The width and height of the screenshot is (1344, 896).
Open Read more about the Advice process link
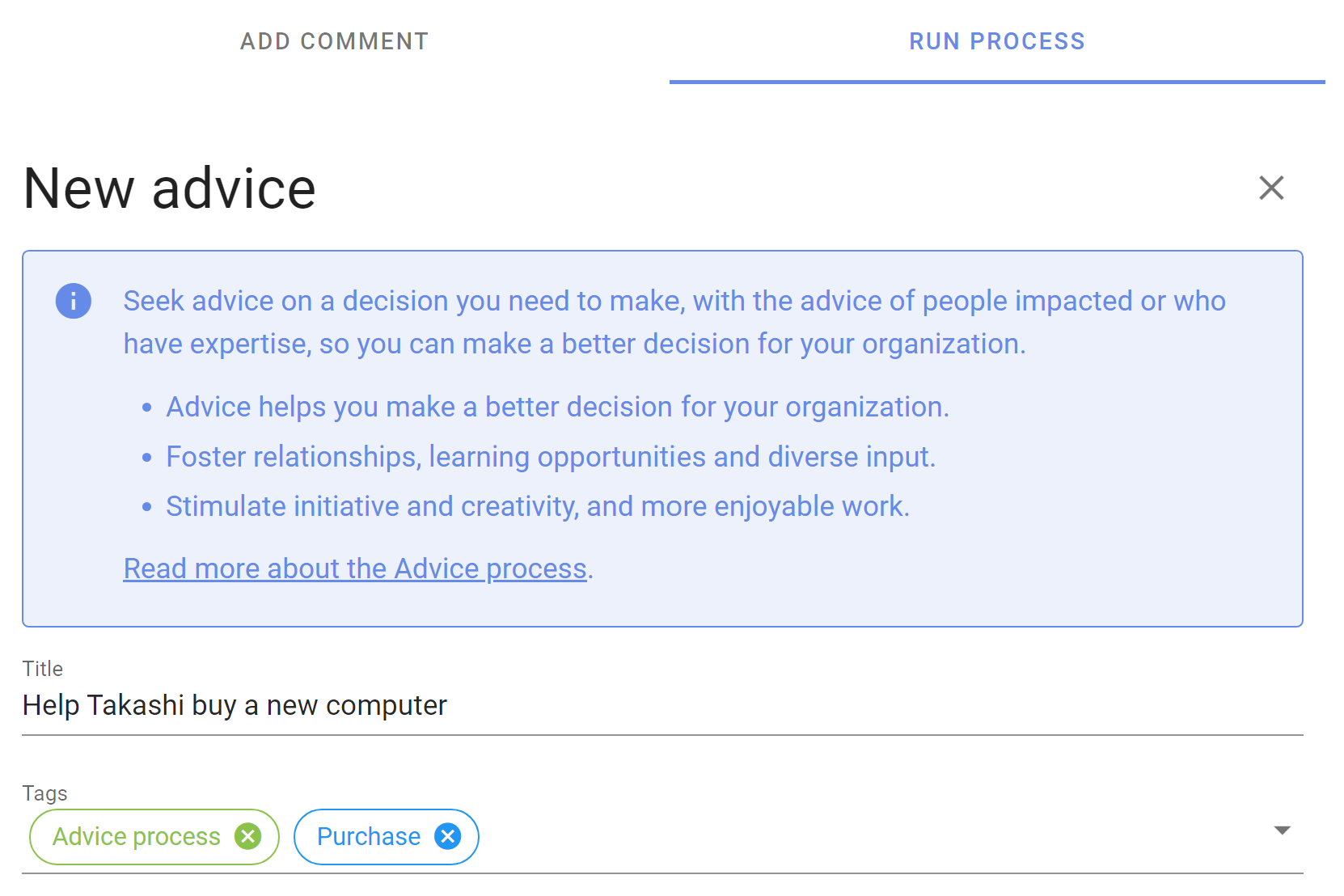355,568
